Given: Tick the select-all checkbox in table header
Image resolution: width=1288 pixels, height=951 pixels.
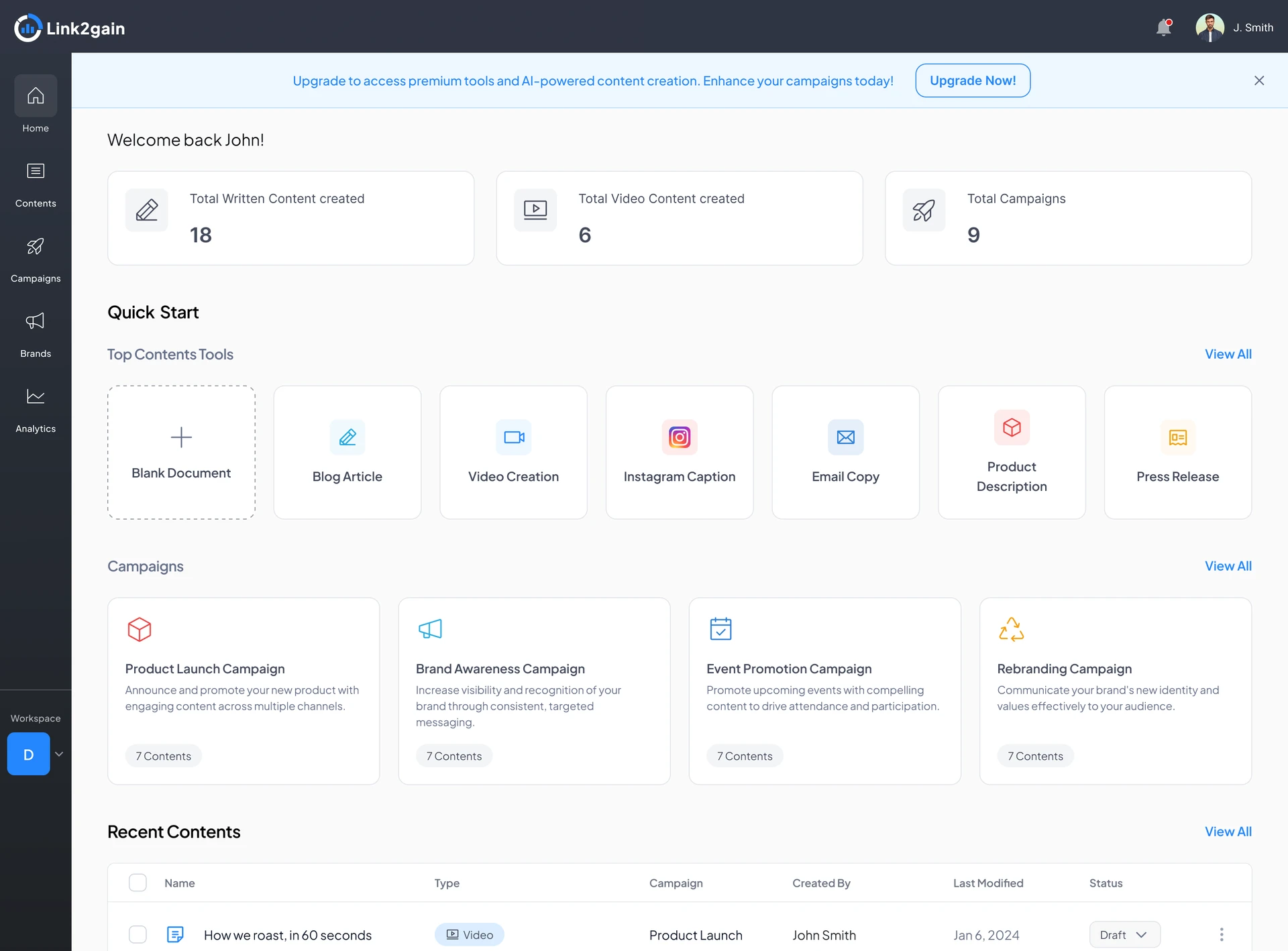Looking at the screenshot, I should 138,883.
